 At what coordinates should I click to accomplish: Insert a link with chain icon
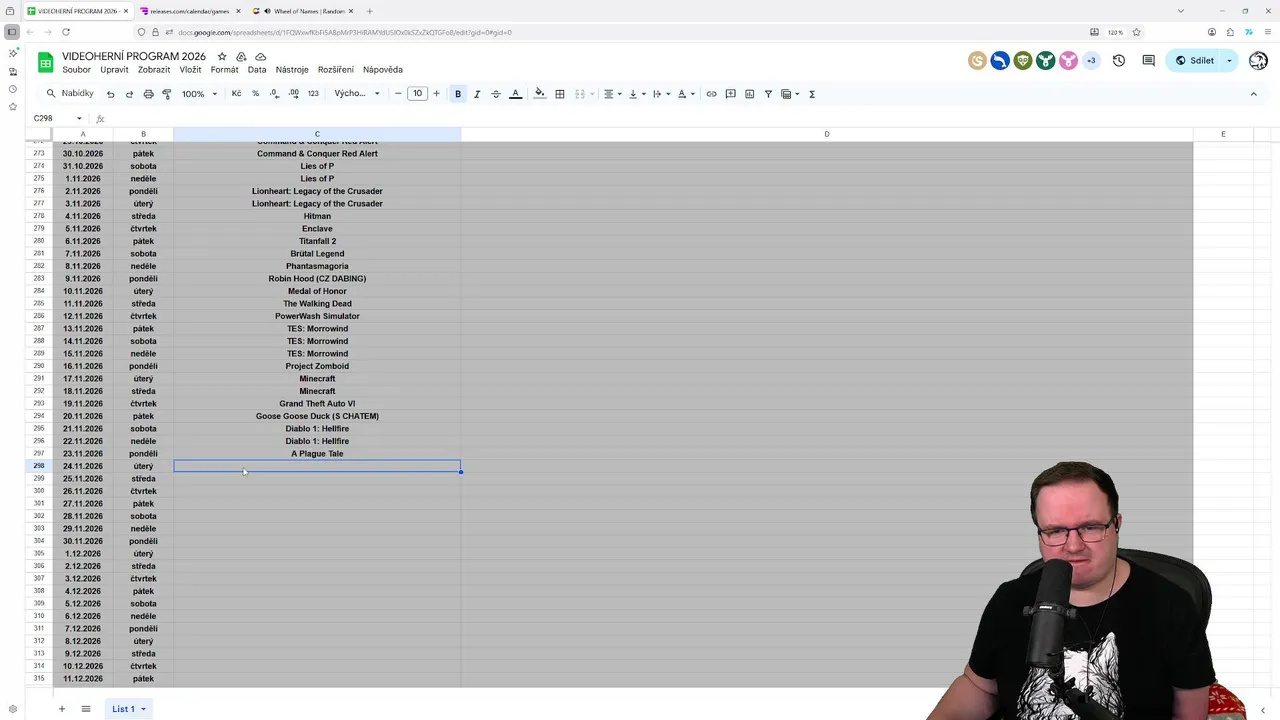711,94
